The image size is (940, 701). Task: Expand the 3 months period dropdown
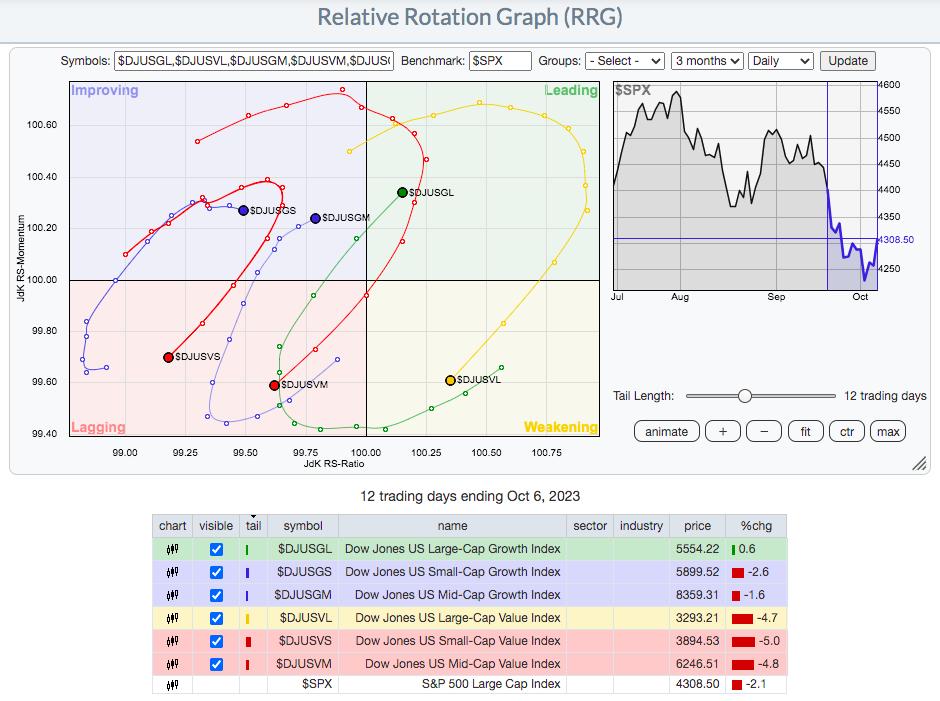click(707, 61)
